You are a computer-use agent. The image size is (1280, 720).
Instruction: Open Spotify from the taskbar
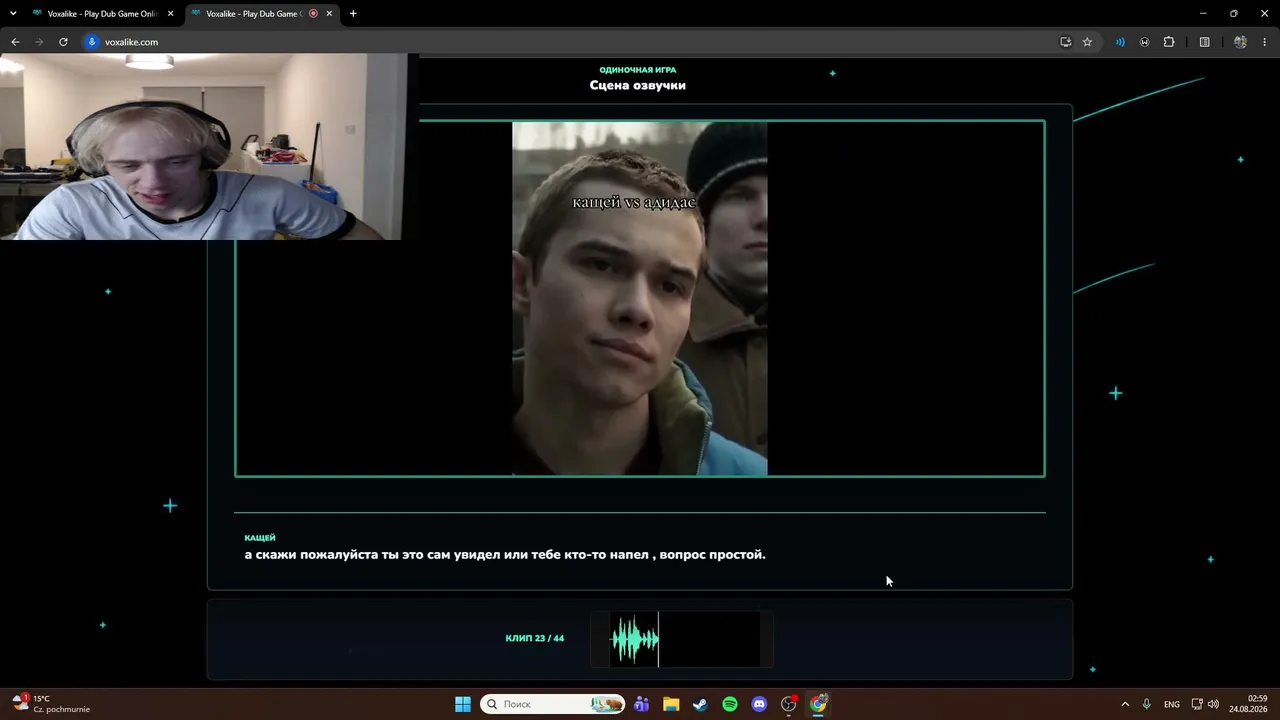730,704
